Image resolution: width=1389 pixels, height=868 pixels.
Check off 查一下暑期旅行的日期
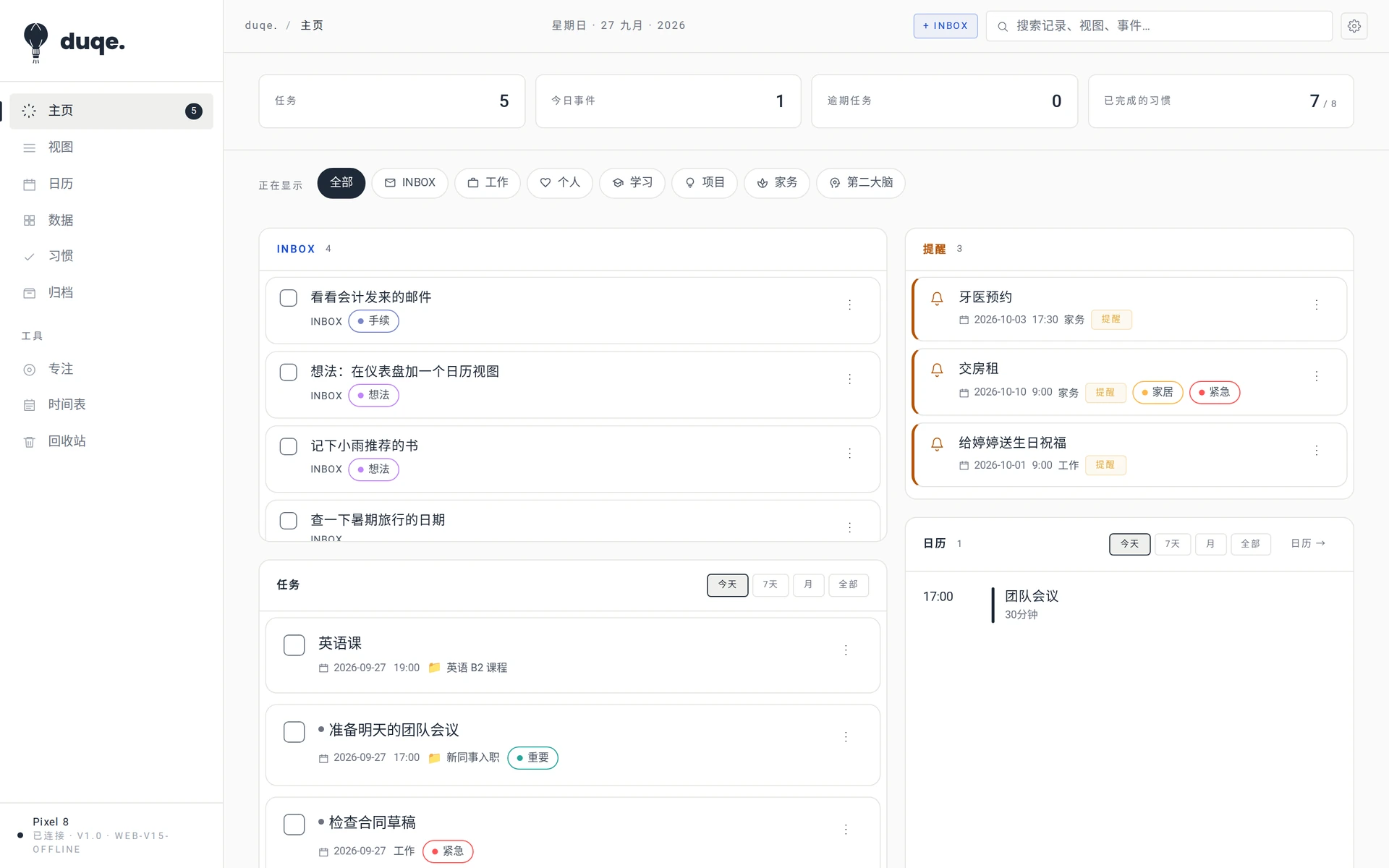pos(289,521)
